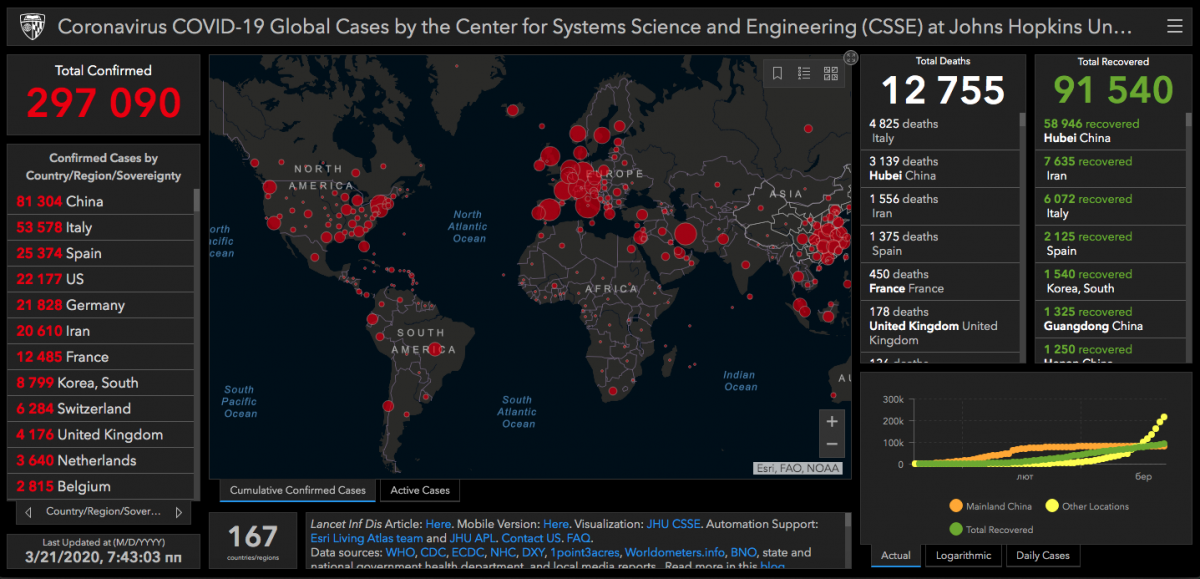Go to next country list view using right arrow
Image resolution: width=1200 pixels, height=579 pixels.
(179, 512)
